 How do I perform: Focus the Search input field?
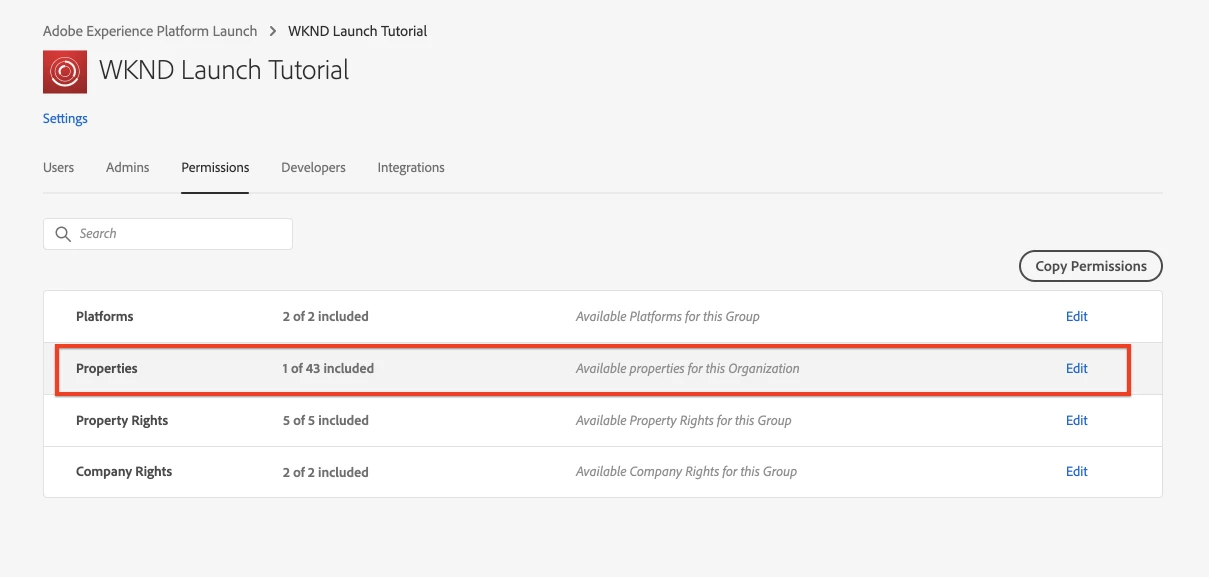(168, 234)
